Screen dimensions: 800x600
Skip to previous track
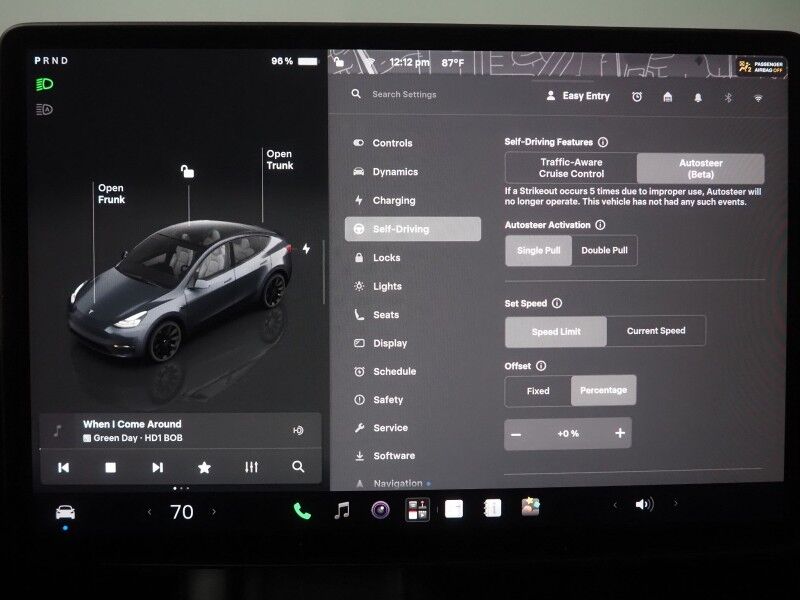coord(64,467)
